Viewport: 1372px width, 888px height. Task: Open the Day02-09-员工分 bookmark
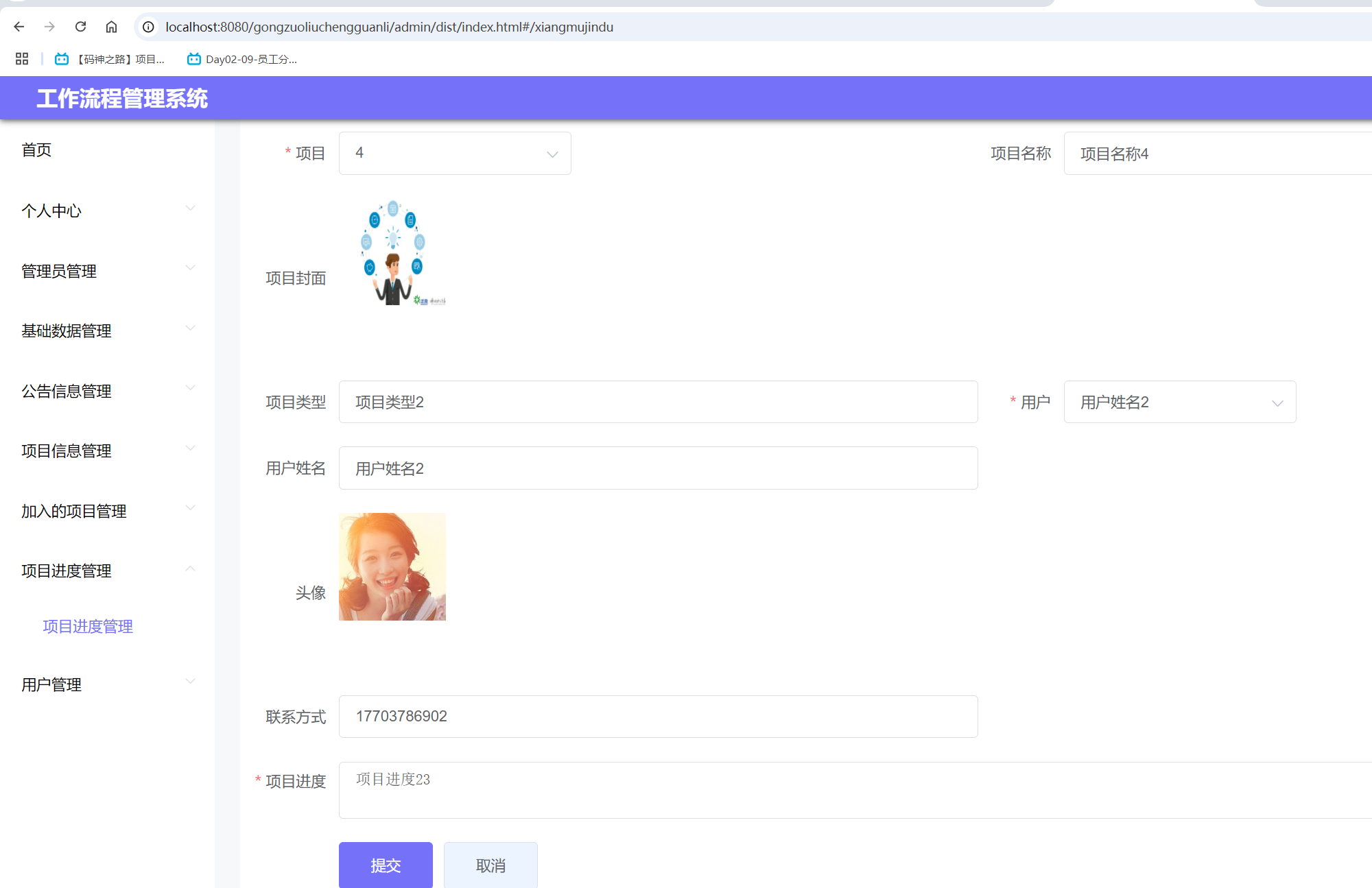(x=244, y=59)
